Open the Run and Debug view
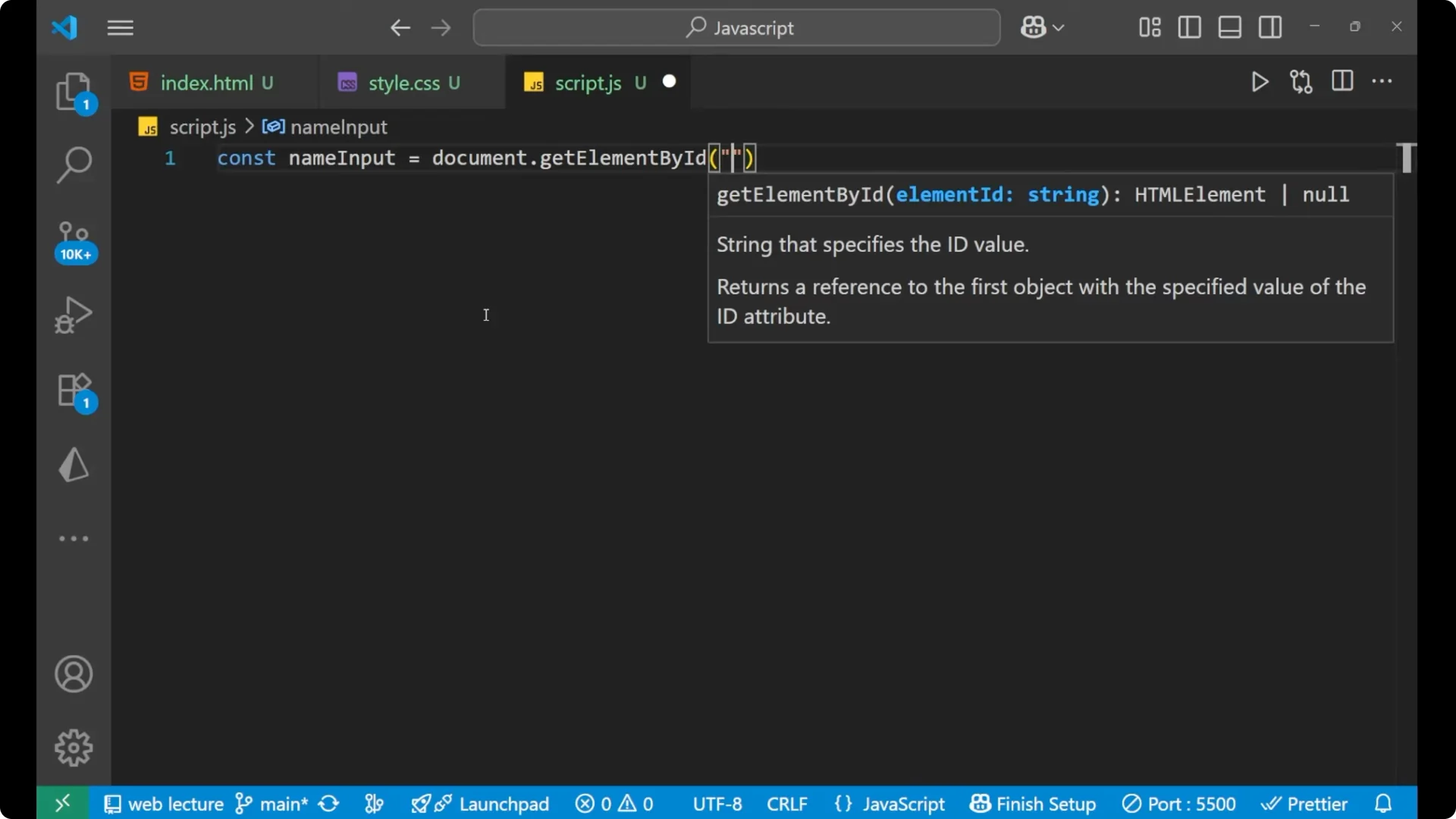1456x819 pixels. click(x=74, y=314)
